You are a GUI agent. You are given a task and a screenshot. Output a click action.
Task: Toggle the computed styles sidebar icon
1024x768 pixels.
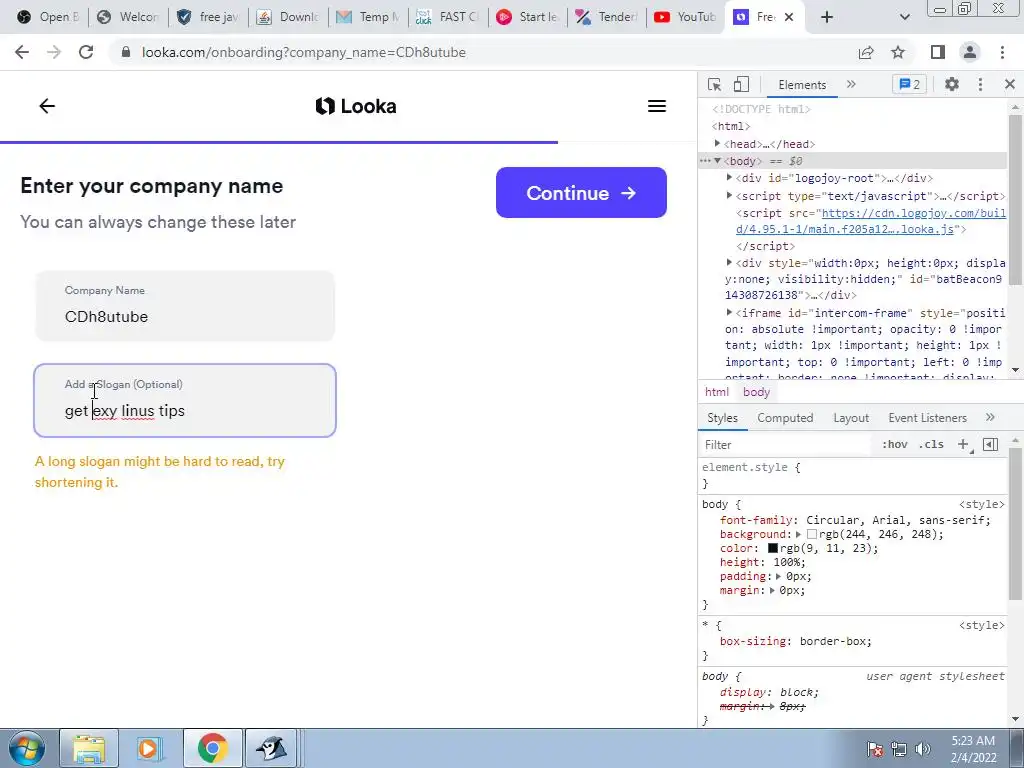[991, 444]
